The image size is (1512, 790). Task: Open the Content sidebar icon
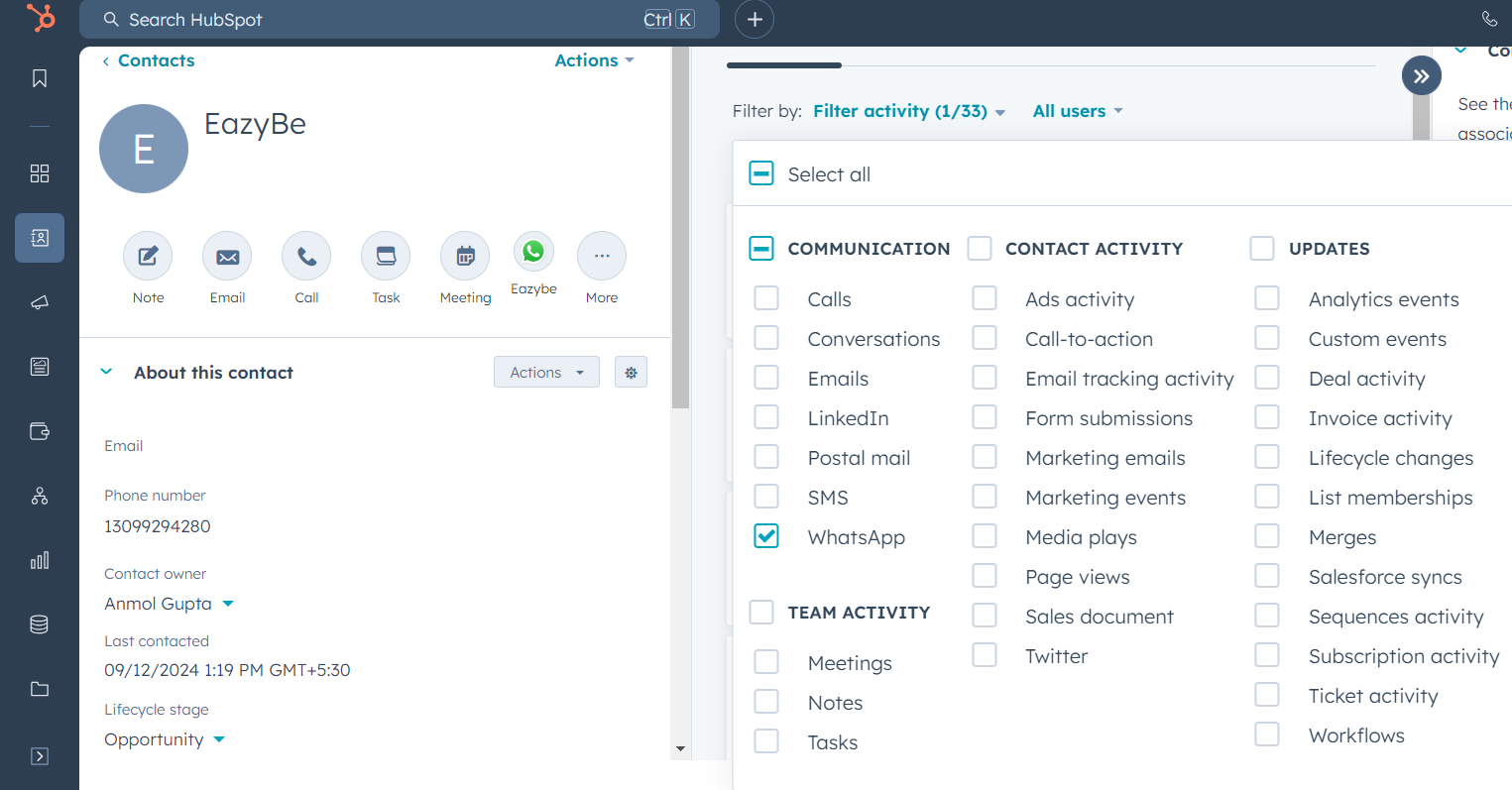(x=40, y=367)
